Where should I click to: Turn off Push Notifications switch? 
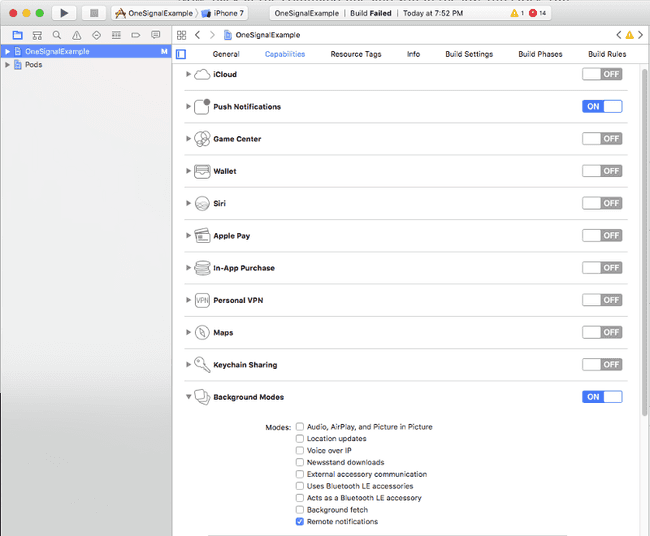coord(602,107)
